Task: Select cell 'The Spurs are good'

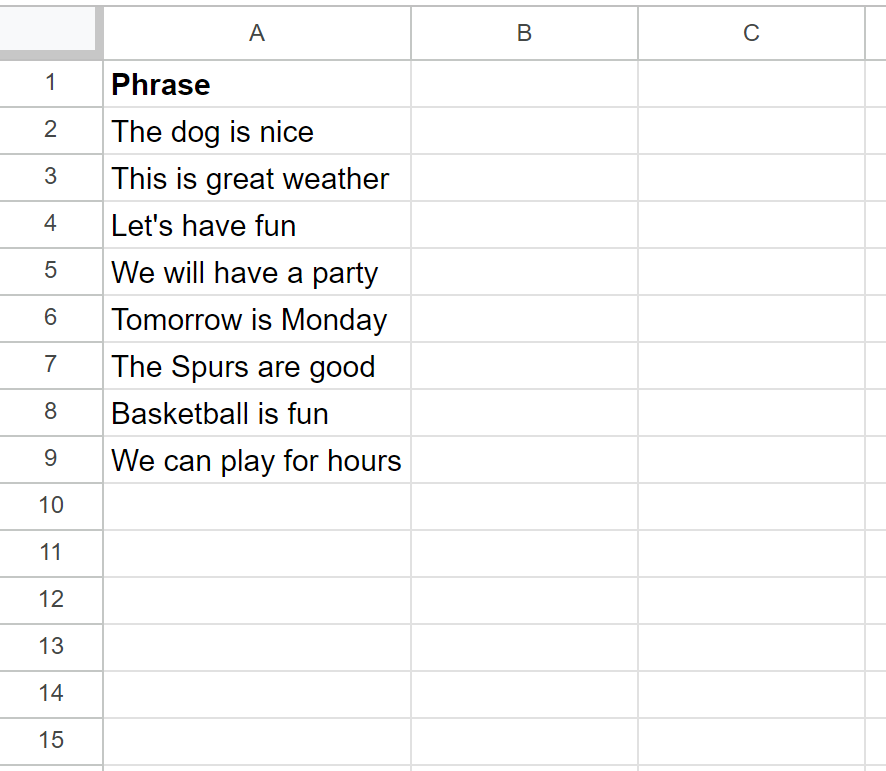Action: click(x=257, y=365)
